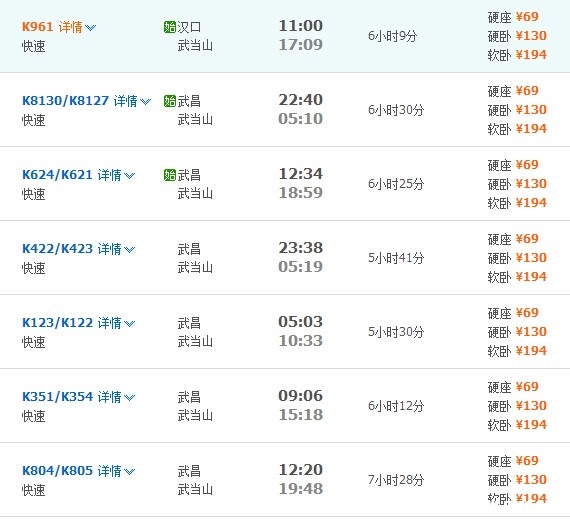570x519 pixels.
Task: Click the 始 icon in the K8130/K8127 row
Action: pyautogui.click(x=170, y=101)
